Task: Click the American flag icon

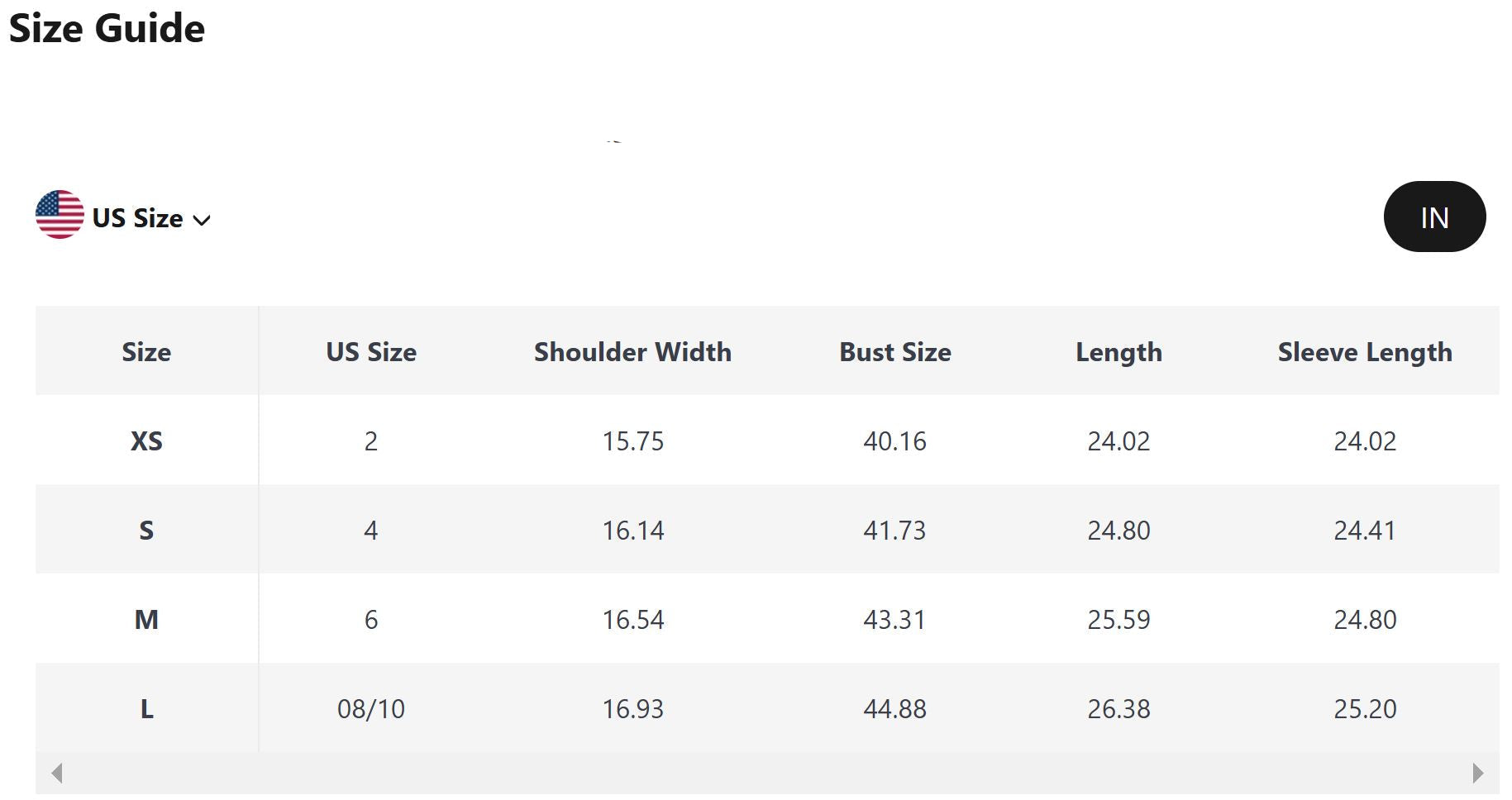Action: tap(60, 215)
